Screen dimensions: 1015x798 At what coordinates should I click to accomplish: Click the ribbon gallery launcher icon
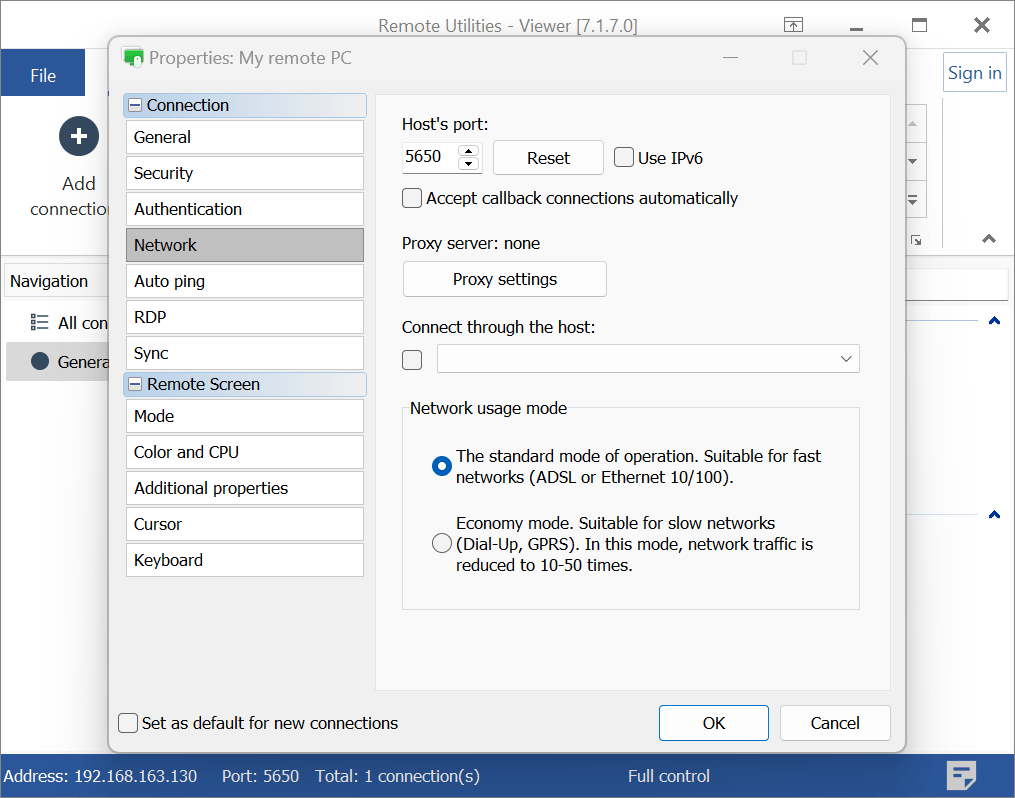click(916, 240)
